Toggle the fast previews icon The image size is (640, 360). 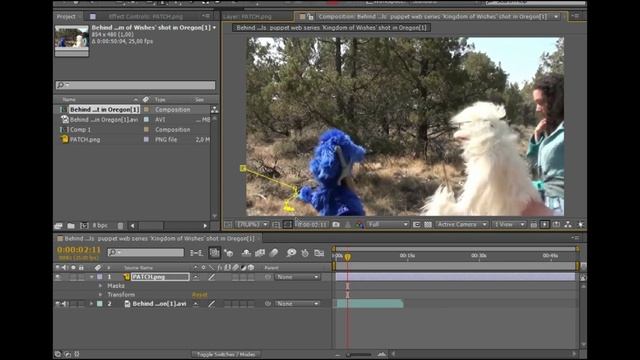545,224
